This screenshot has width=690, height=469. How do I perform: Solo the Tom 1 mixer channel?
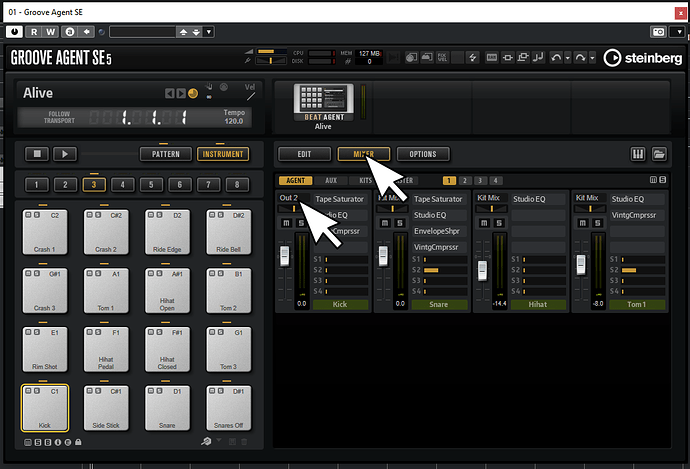[x=598, y=223]
